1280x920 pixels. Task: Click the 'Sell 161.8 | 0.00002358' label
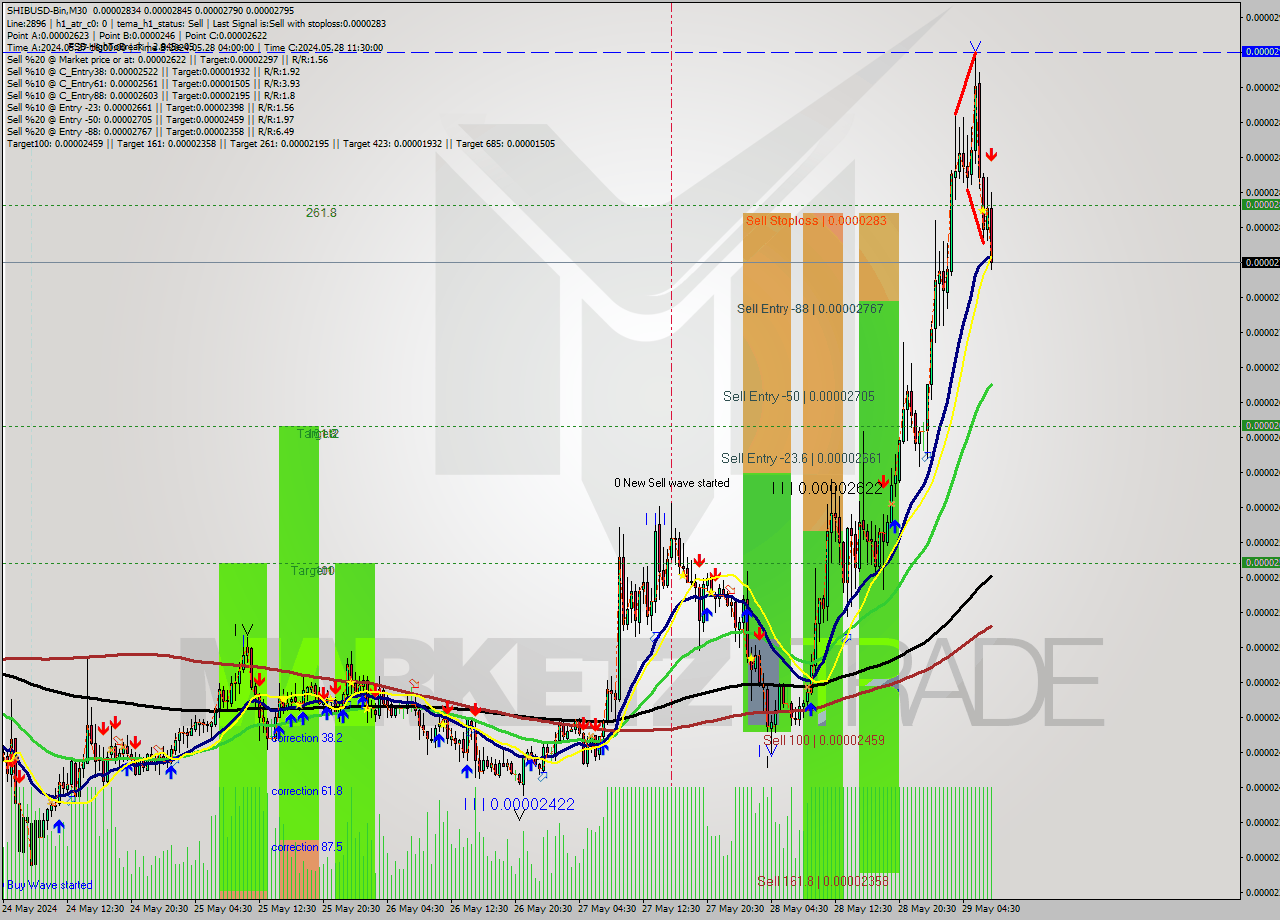click(822, 881)
